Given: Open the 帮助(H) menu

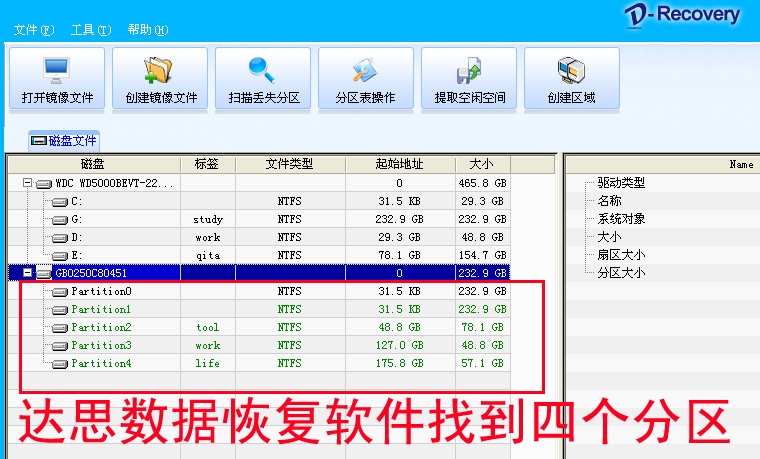Looking at the screenshot, I should 148,30.
